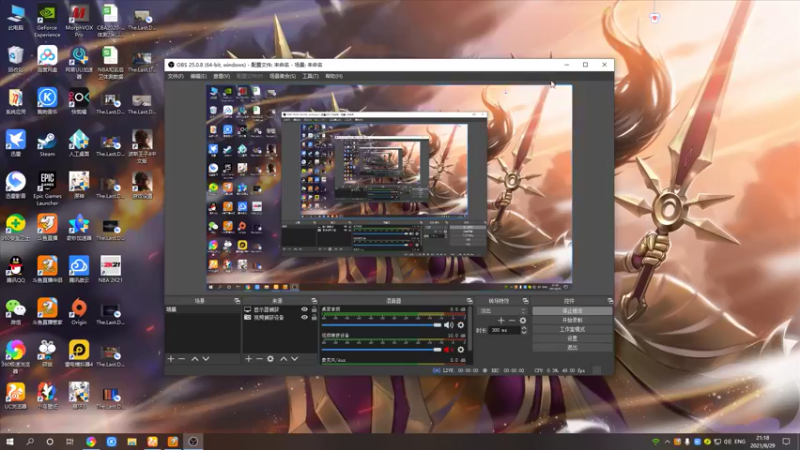Open the Epic Games Launcher desktop icon
This screenshot has width=800, height=450.
pos(47,188)
